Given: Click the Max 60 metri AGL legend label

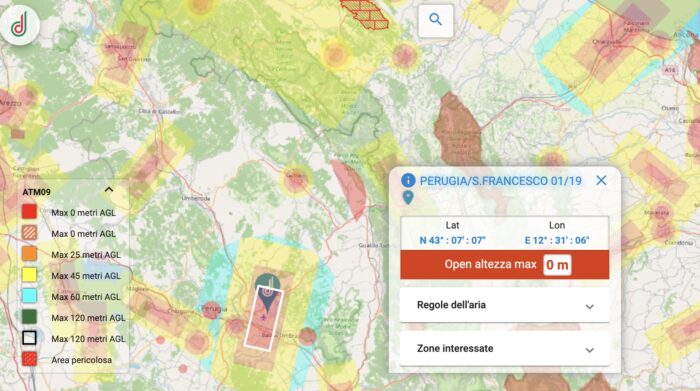Looking at the screenshot, I should 86,297.
